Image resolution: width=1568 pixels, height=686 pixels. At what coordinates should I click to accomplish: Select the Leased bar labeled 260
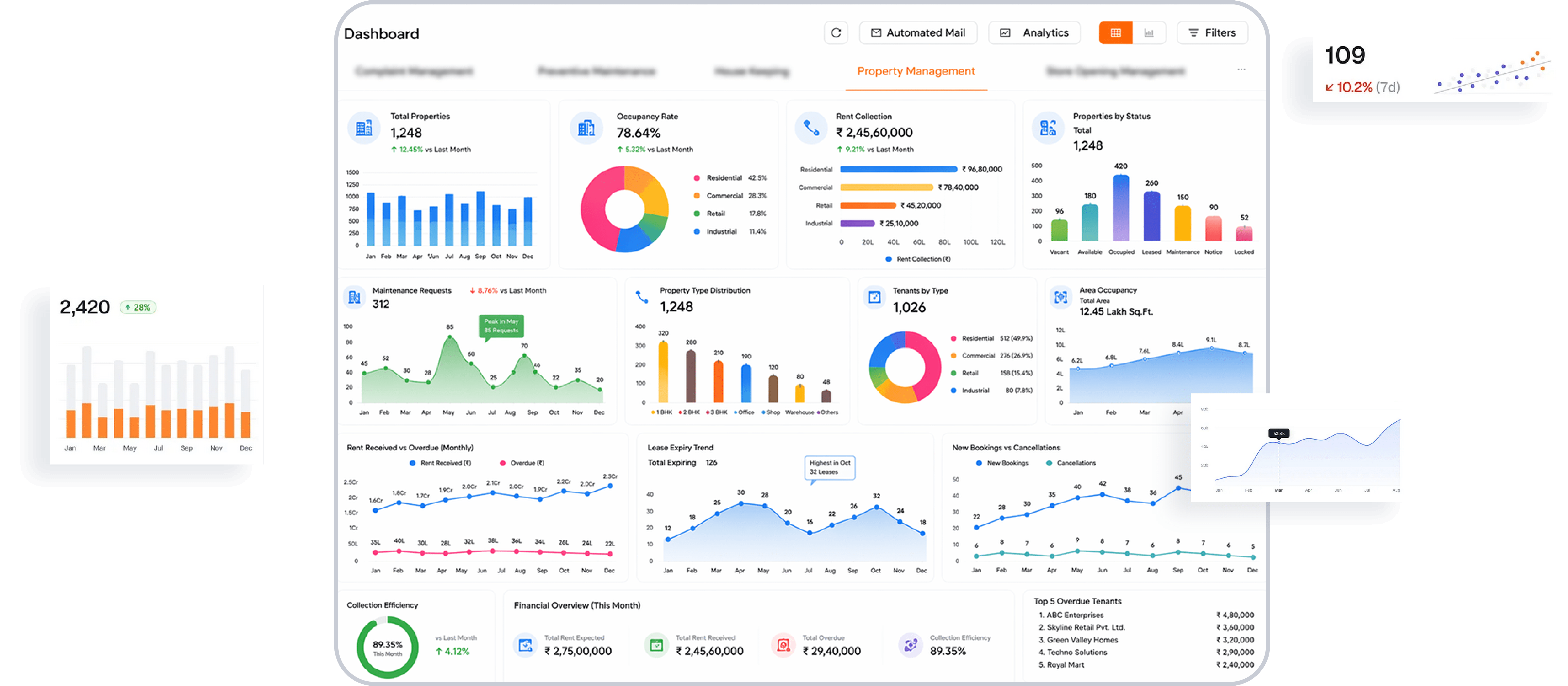[1152, 216]
